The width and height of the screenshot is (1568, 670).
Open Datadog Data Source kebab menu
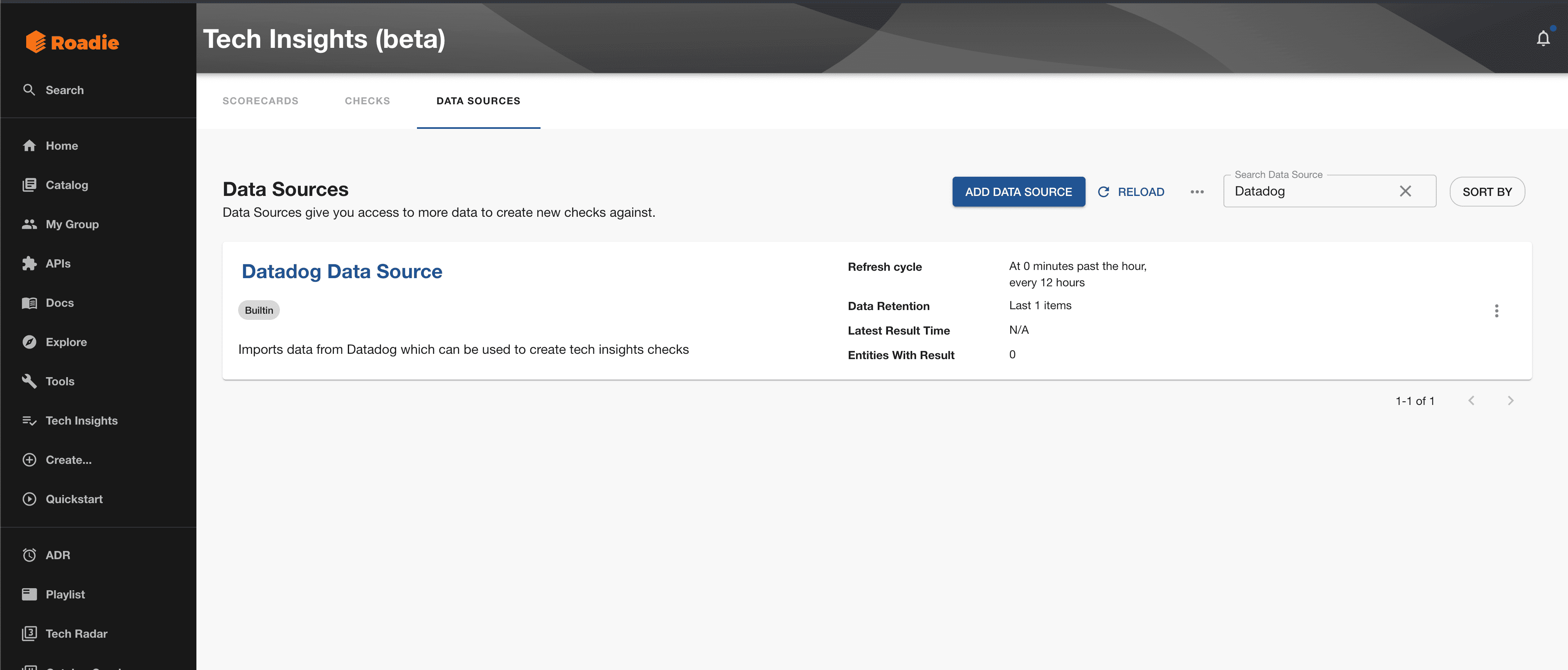(1496, 311)
